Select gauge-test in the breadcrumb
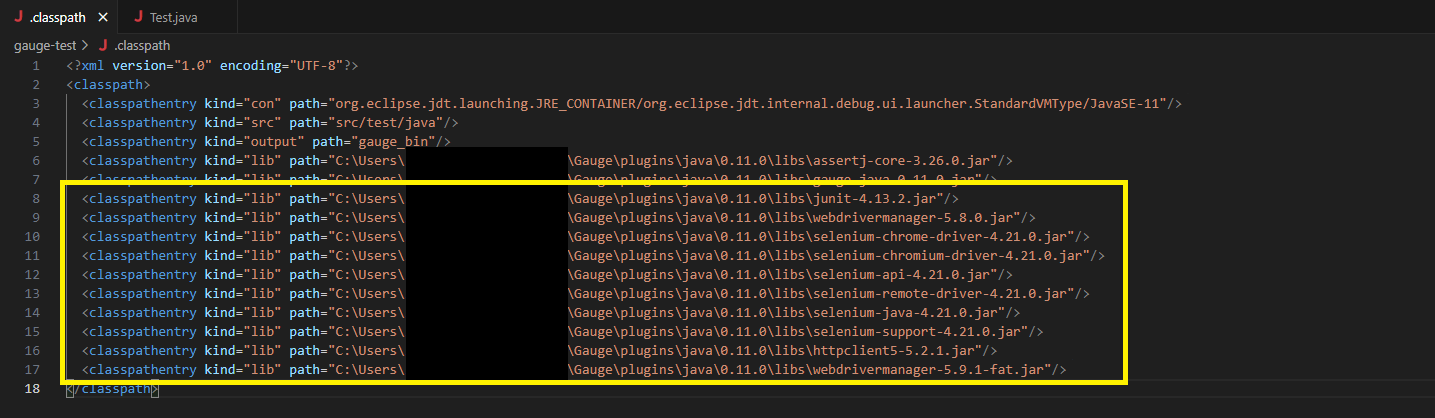The height and width of the screenshot is (418, 1435). pyautogui.click(x=44, y=46)
